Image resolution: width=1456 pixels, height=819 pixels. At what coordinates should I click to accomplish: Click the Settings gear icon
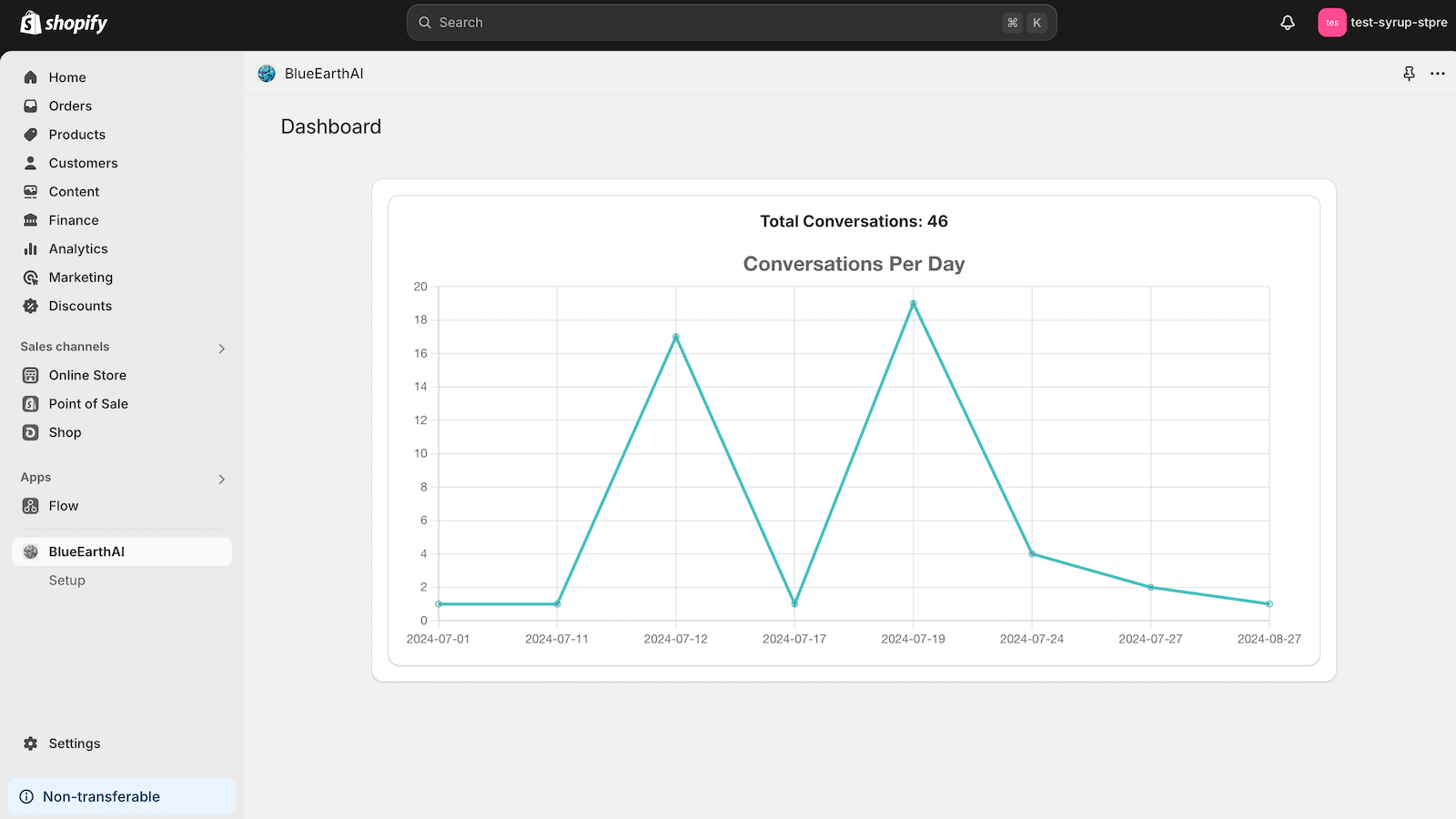click(x=31, y=743)
